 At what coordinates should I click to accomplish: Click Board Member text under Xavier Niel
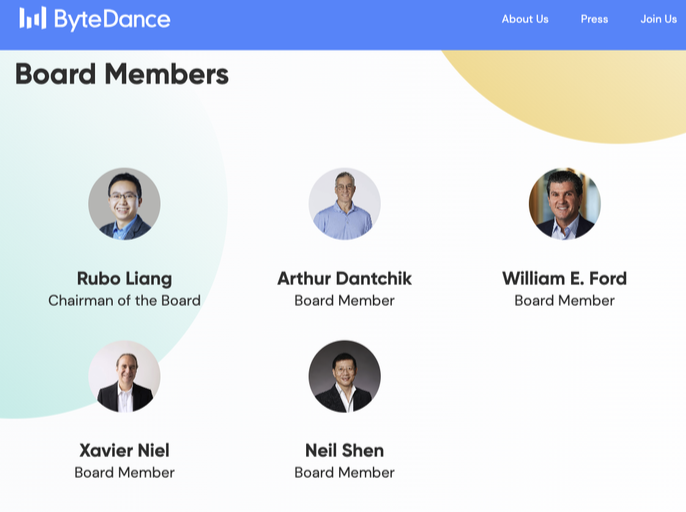click(124, 473)
